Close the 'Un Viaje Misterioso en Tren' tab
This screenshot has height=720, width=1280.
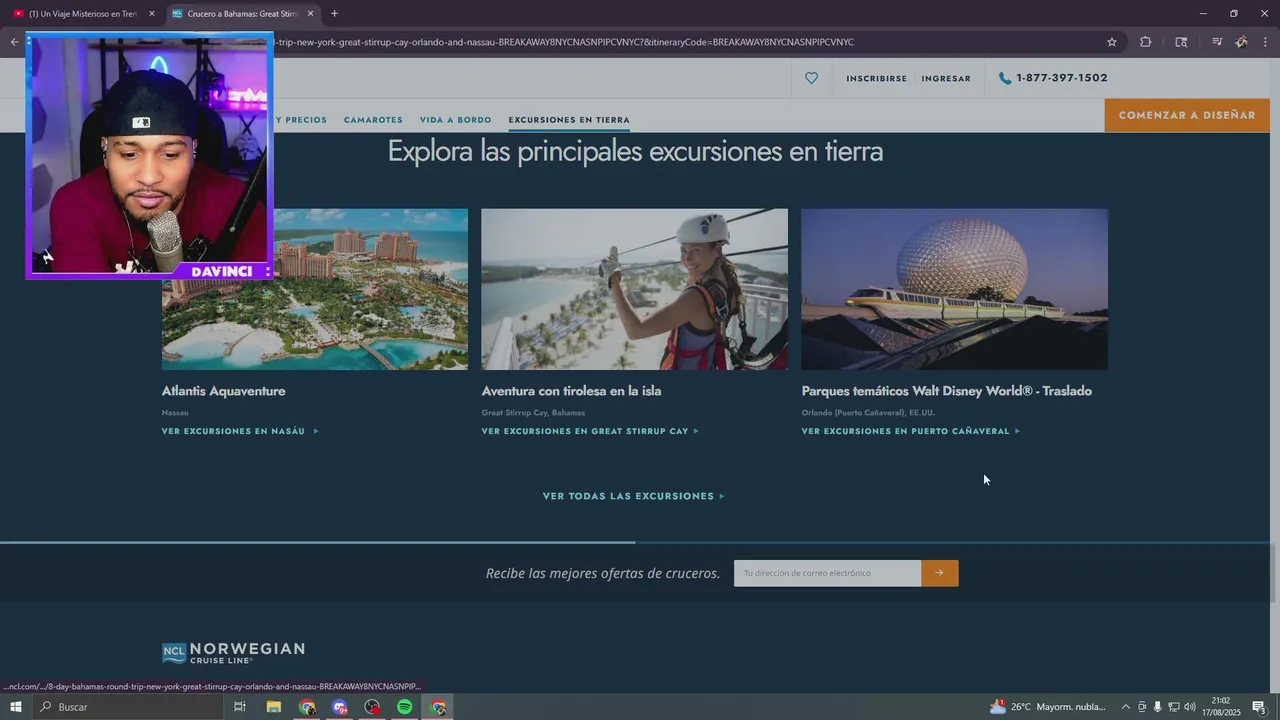click(152, 14)
